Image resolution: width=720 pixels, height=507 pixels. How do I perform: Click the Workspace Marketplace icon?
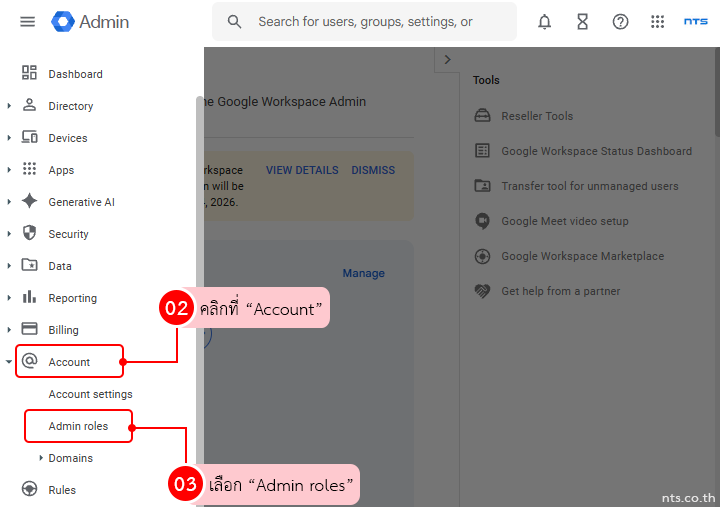tap(482, 256)
